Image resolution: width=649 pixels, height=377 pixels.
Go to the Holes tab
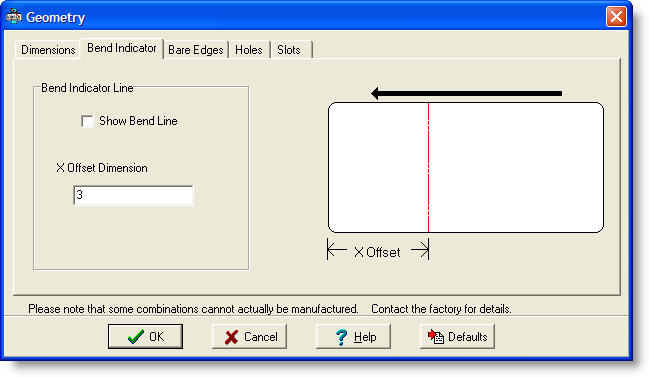(249, 50)
